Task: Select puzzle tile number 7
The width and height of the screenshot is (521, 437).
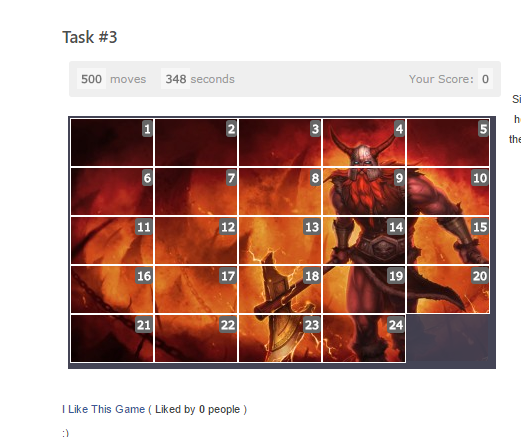Action: point(196,191)
